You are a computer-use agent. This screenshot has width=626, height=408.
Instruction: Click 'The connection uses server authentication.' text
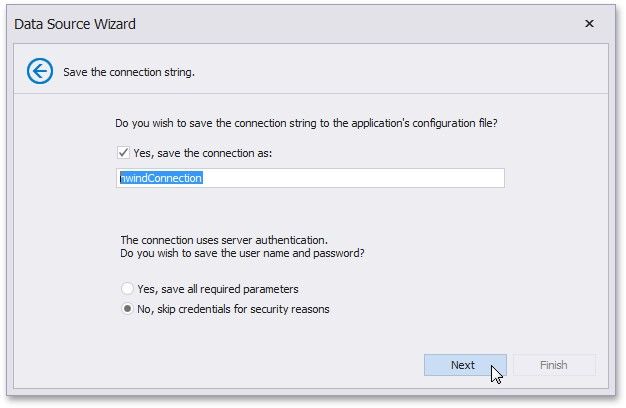coord(224,240)
